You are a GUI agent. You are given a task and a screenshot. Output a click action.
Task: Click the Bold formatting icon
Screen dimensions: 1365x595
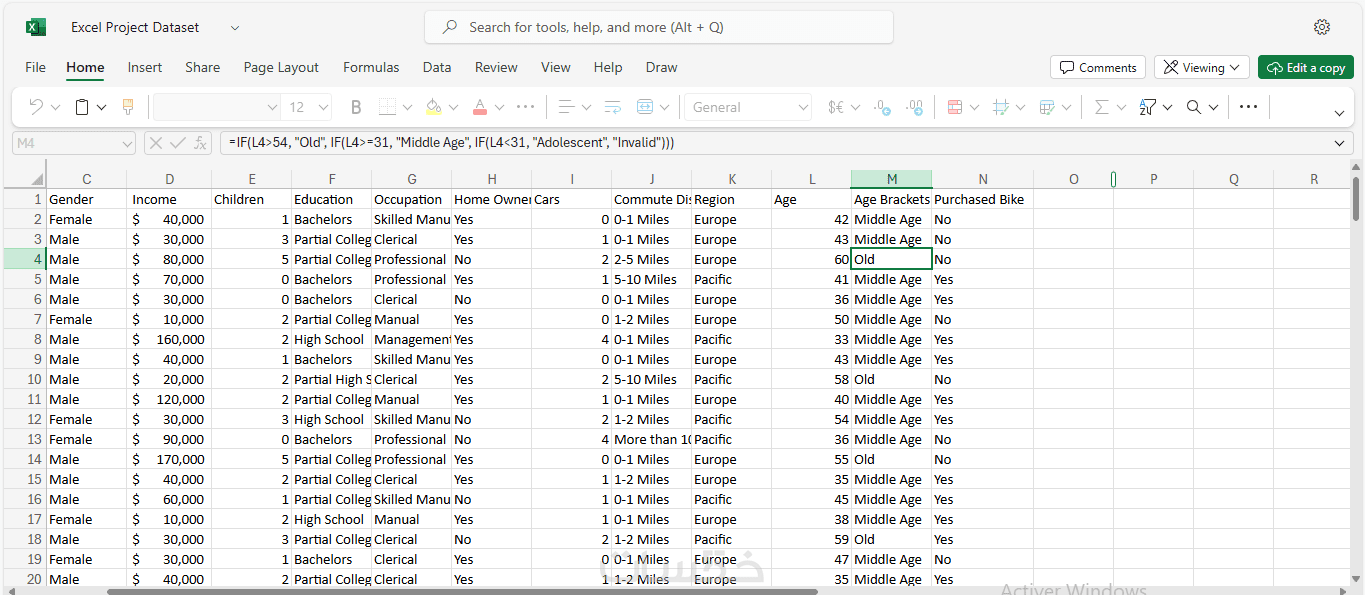tap(356, 107)
